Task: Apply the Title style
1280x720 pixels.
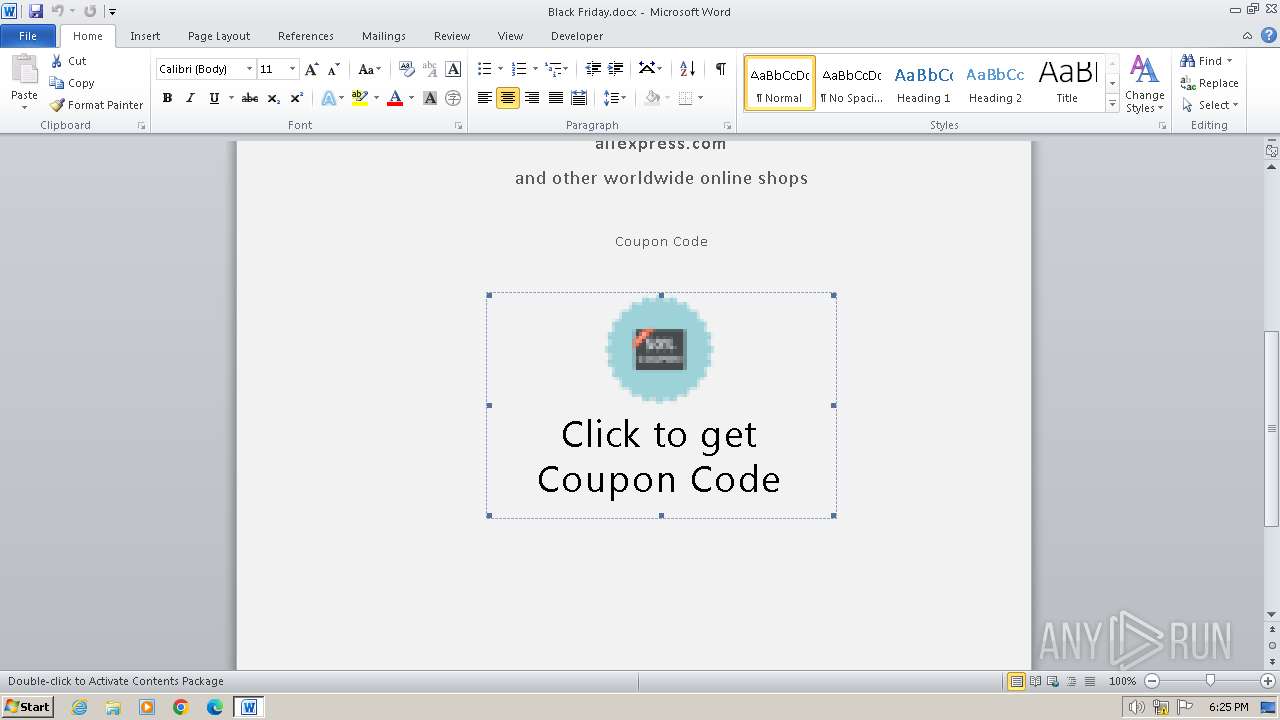Action: [x=1067, y=83]
